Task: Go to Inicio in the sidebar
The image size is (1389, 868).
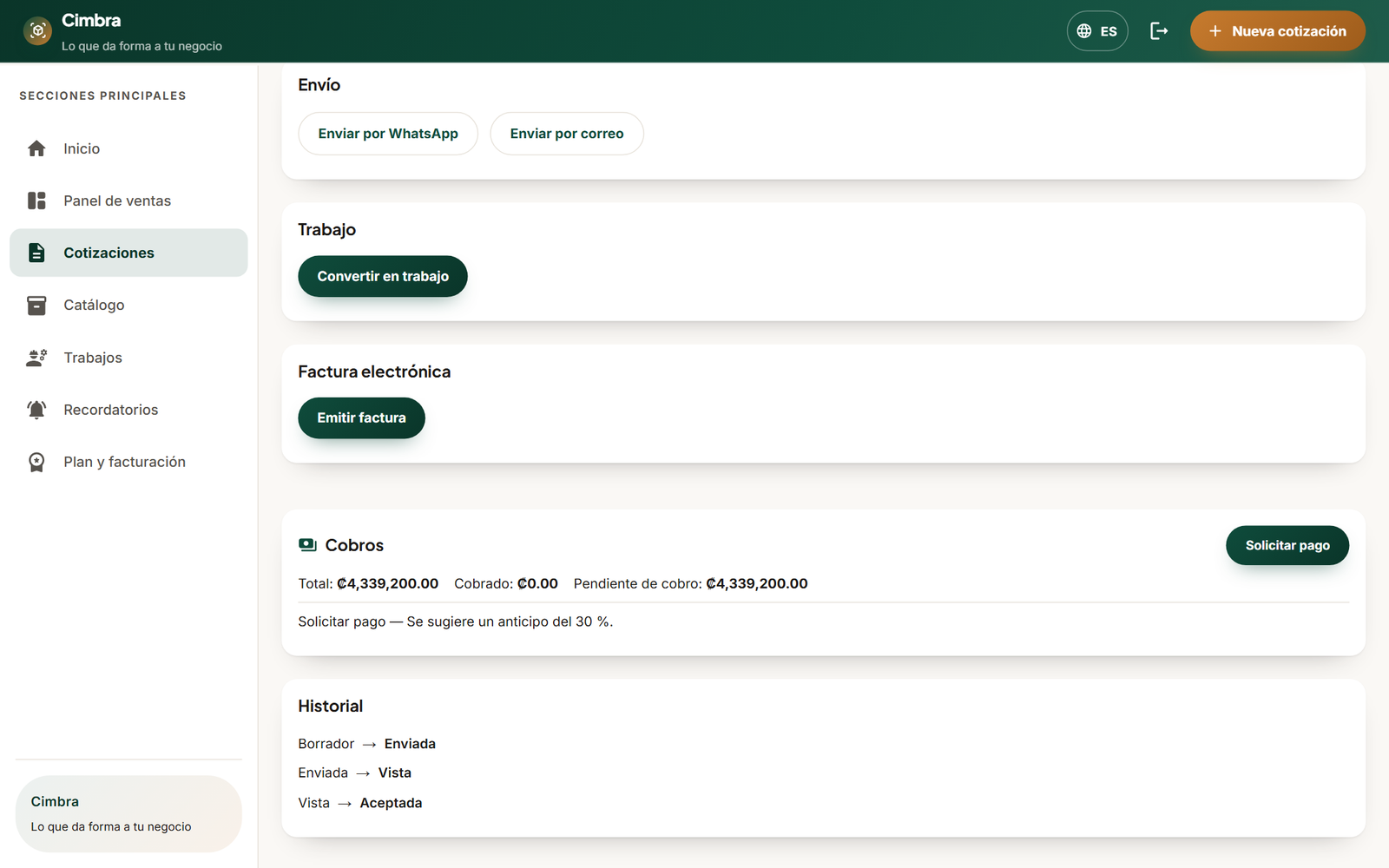Action: click(x=128, y=148)
